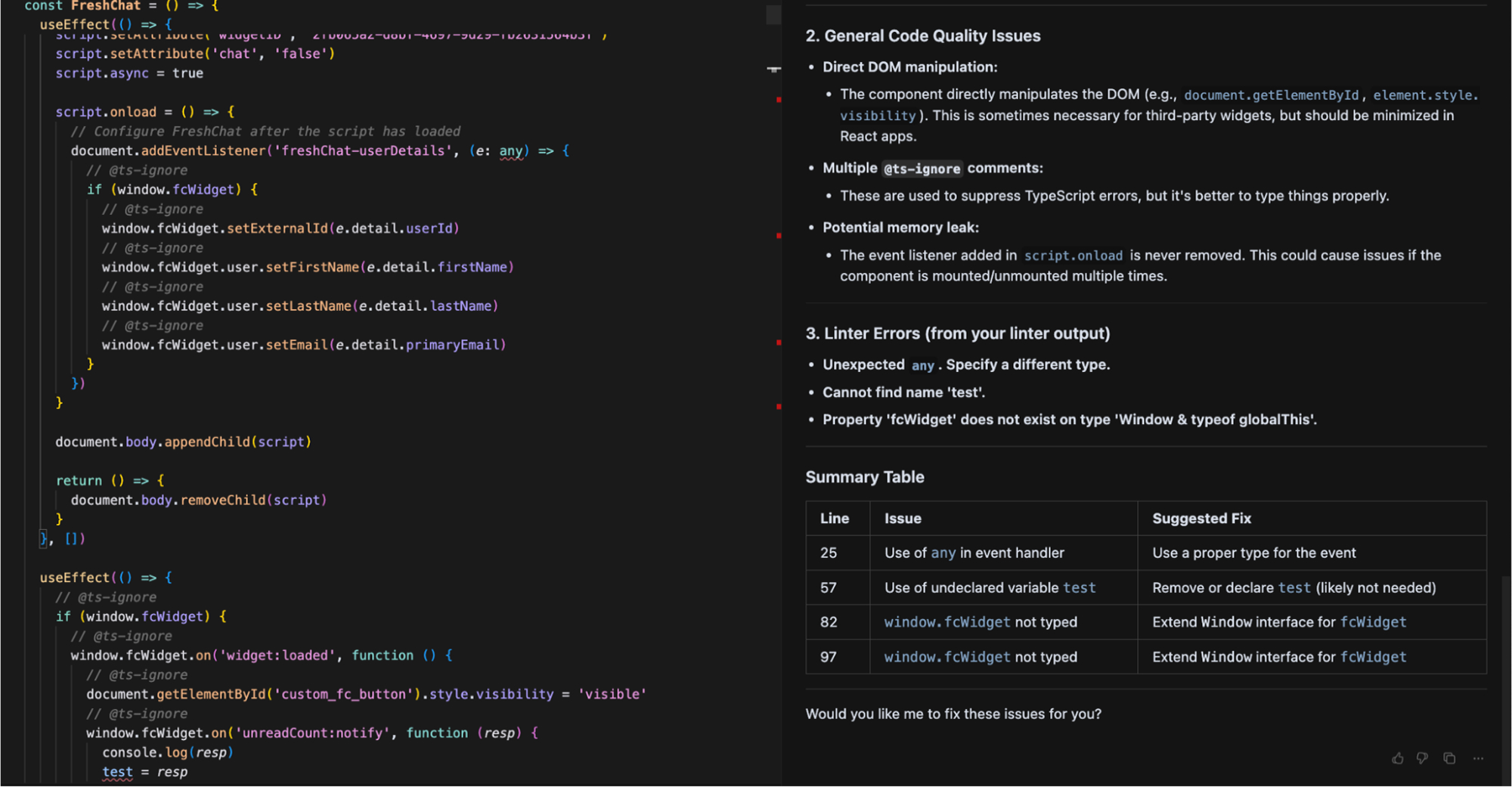
Task: Copy the chat response with the copy icon
Action: click(x=1449, y=758)
